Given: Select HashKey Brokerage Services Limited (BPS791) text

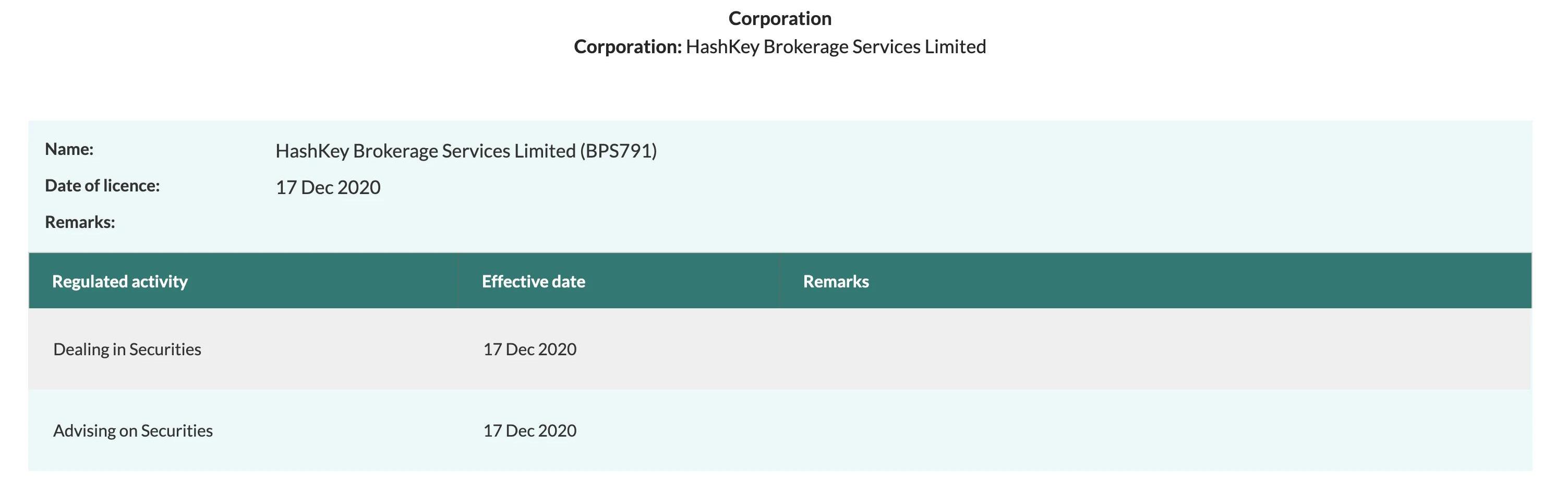Looking at the screenshot, I should tap(466, 151).
